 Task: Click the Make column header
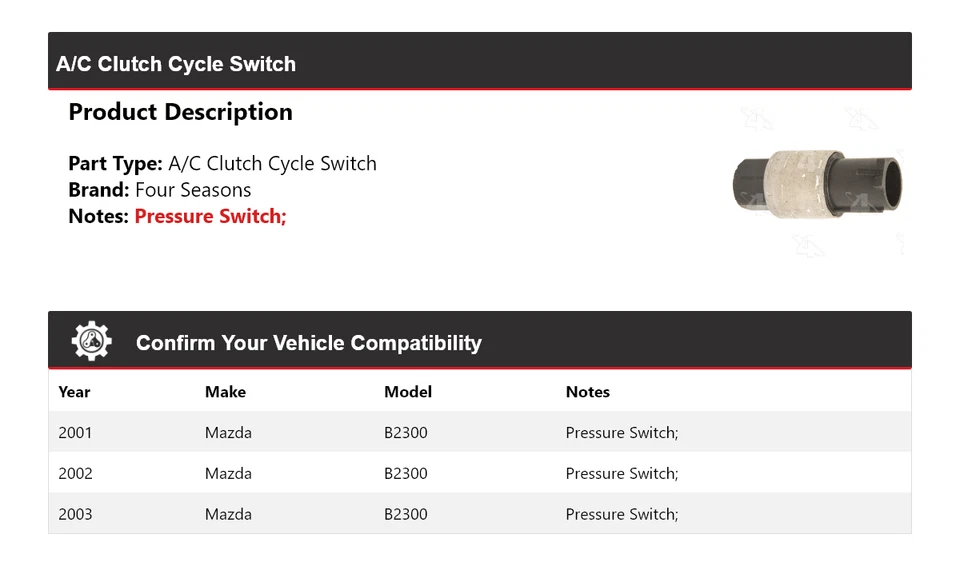pyautogui.click(x=225, y=392)
